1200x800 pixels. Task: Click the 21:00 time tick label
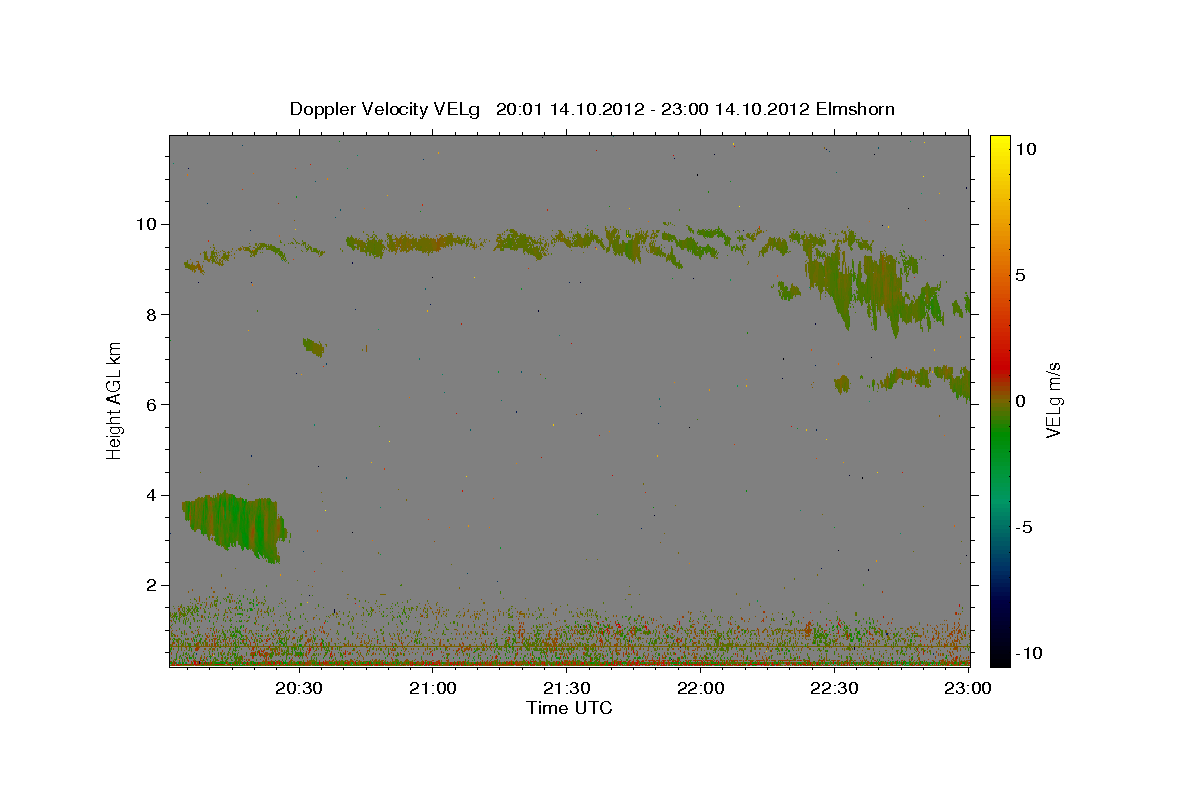[x=433, y=688]
